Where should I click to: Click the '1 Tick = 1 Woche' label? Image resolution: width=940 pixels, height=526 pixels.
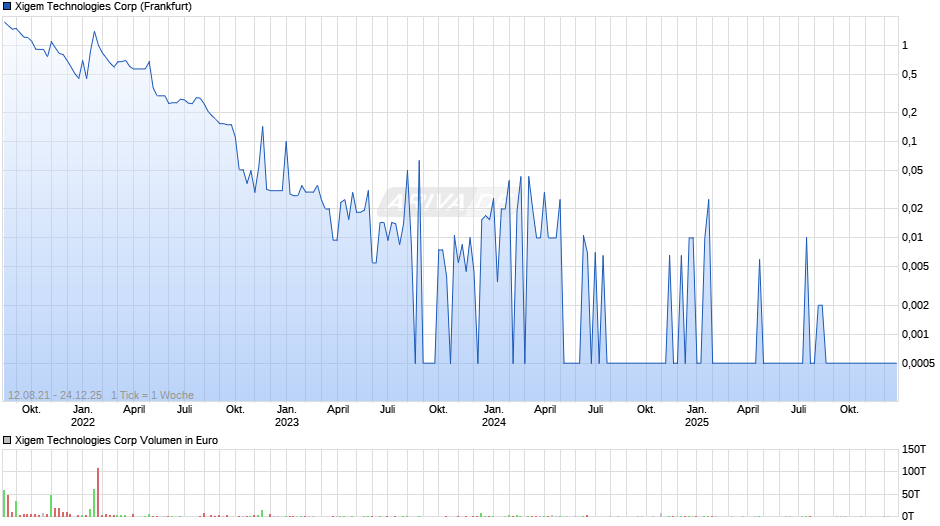click(x=152, y=395)
